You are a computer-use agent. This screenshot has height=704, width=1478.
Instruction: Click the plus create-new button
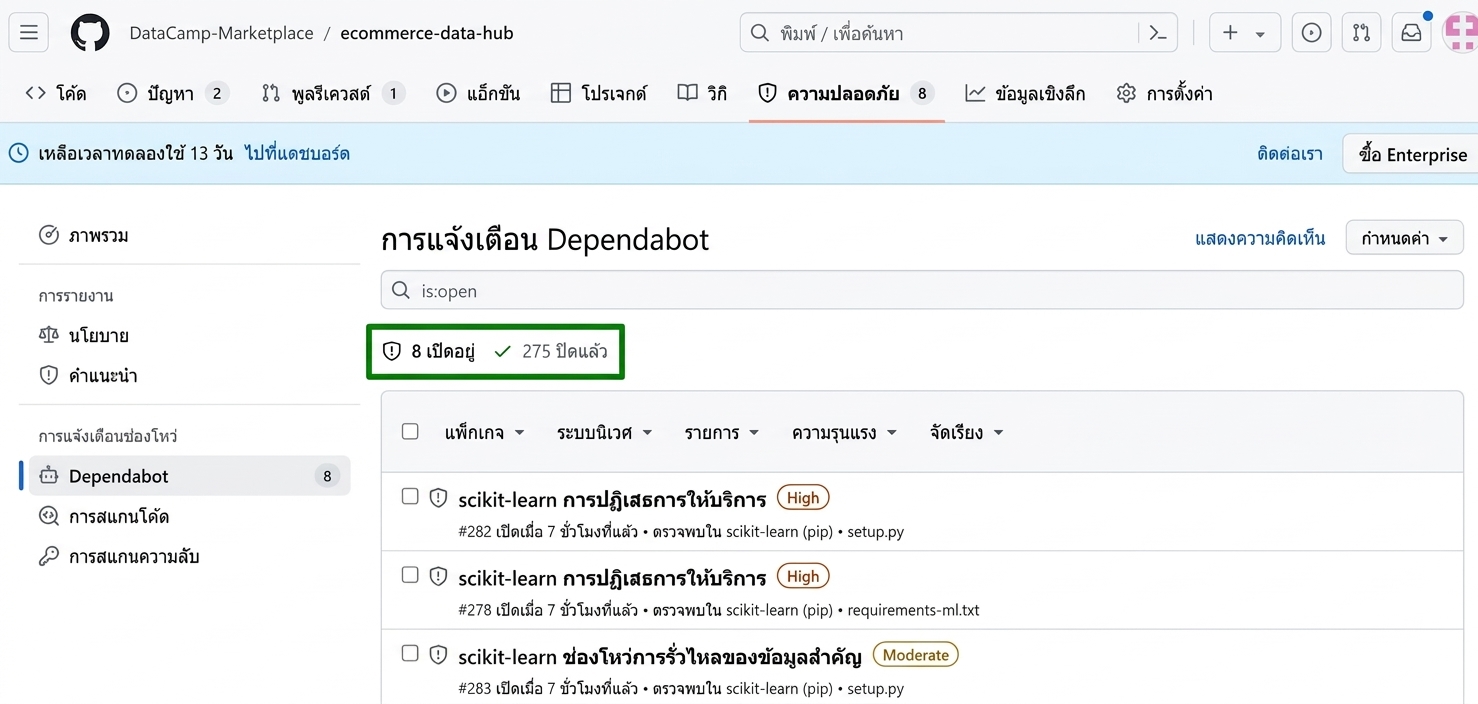click(1231, 33)
